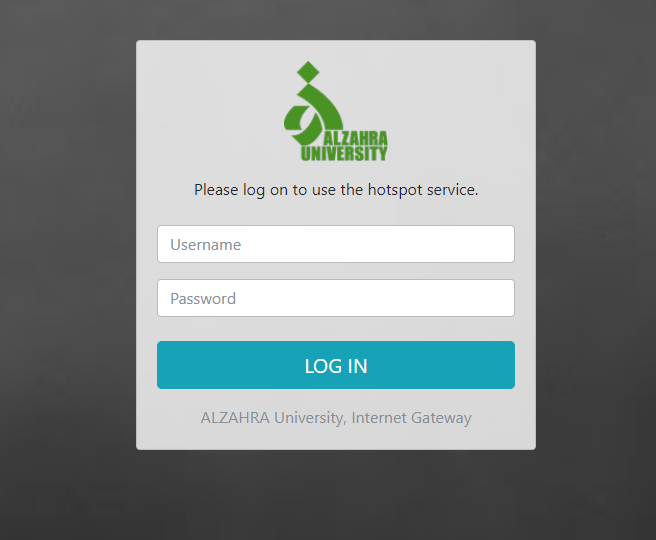Viewport: 656px width, 540px height.
Task: Click the white LOG IN label
Action: tap(336, 366)
